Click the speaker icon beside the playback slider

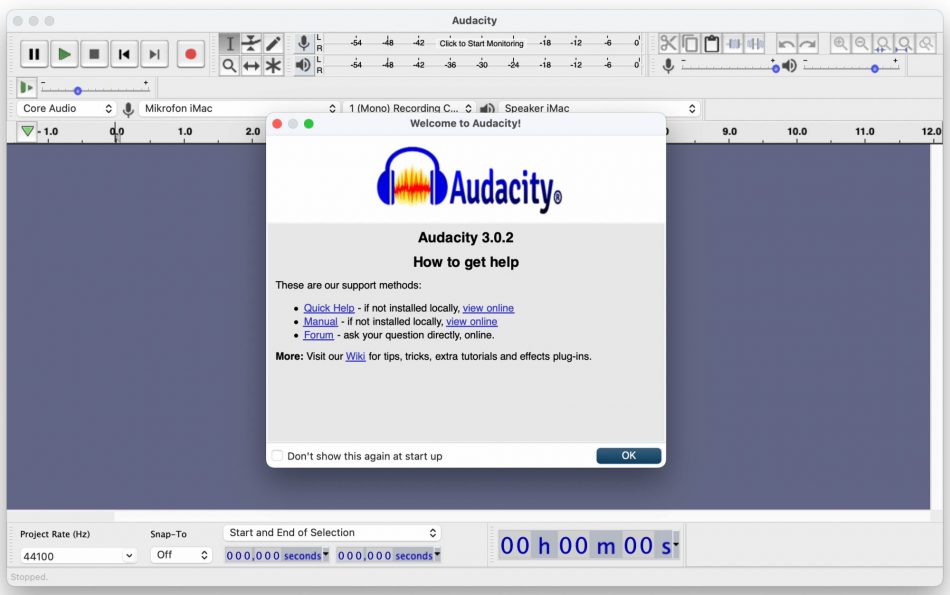789,65
